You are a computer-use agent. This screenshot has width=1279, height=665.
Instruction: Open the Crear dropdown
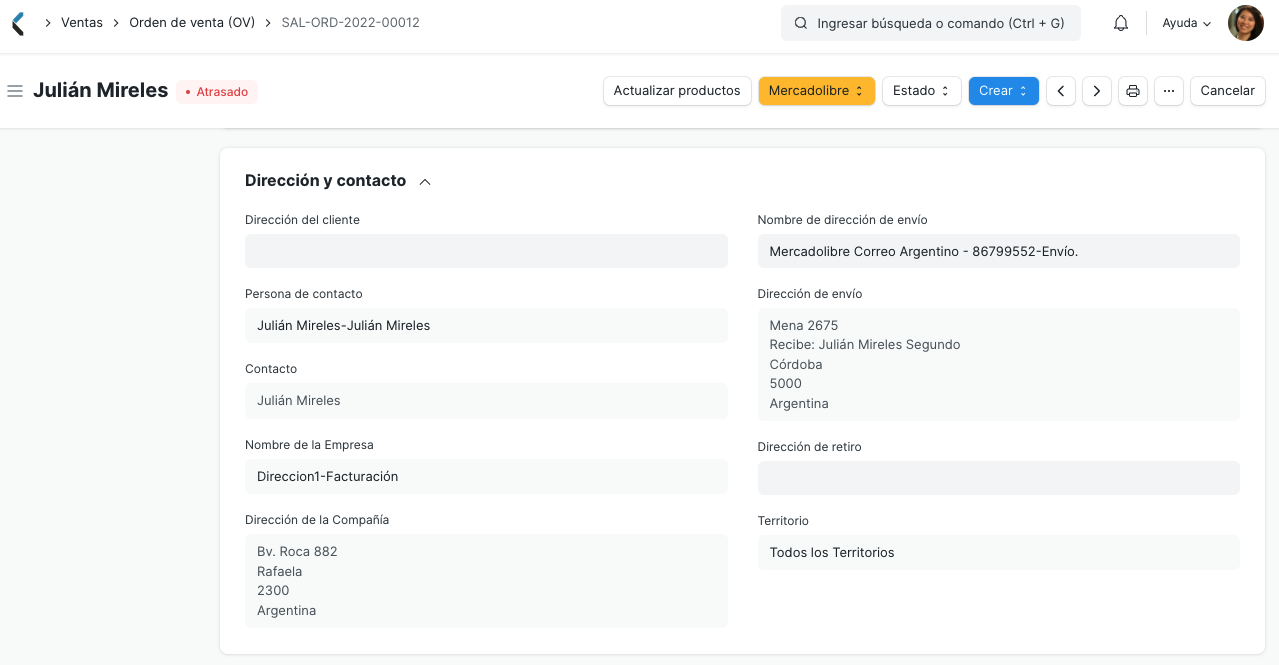1003,90
